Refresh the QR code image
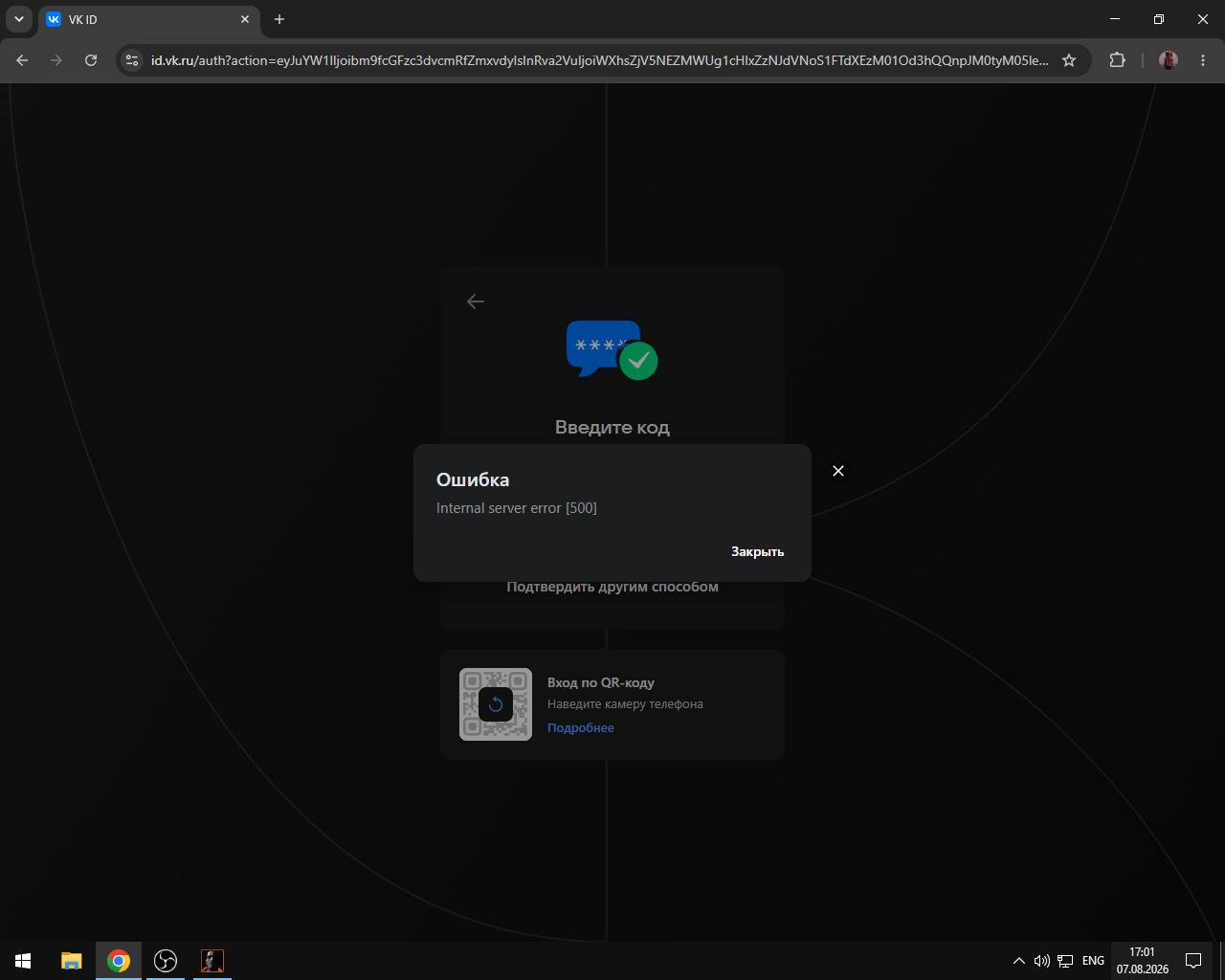Screen dimensions: 1225x980 point(496,705)
